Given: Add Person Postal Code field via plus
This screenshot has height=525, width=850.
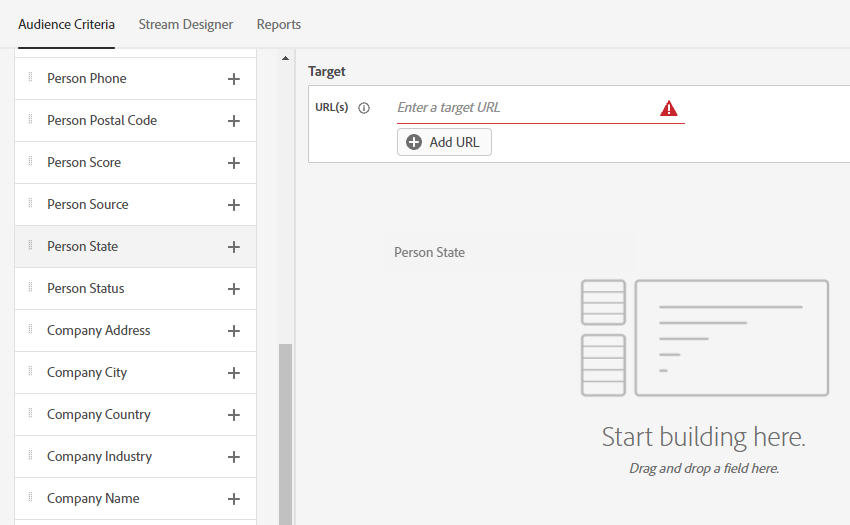Looking at the screenshot, I should pyautogui.click(x=234, y=121).
